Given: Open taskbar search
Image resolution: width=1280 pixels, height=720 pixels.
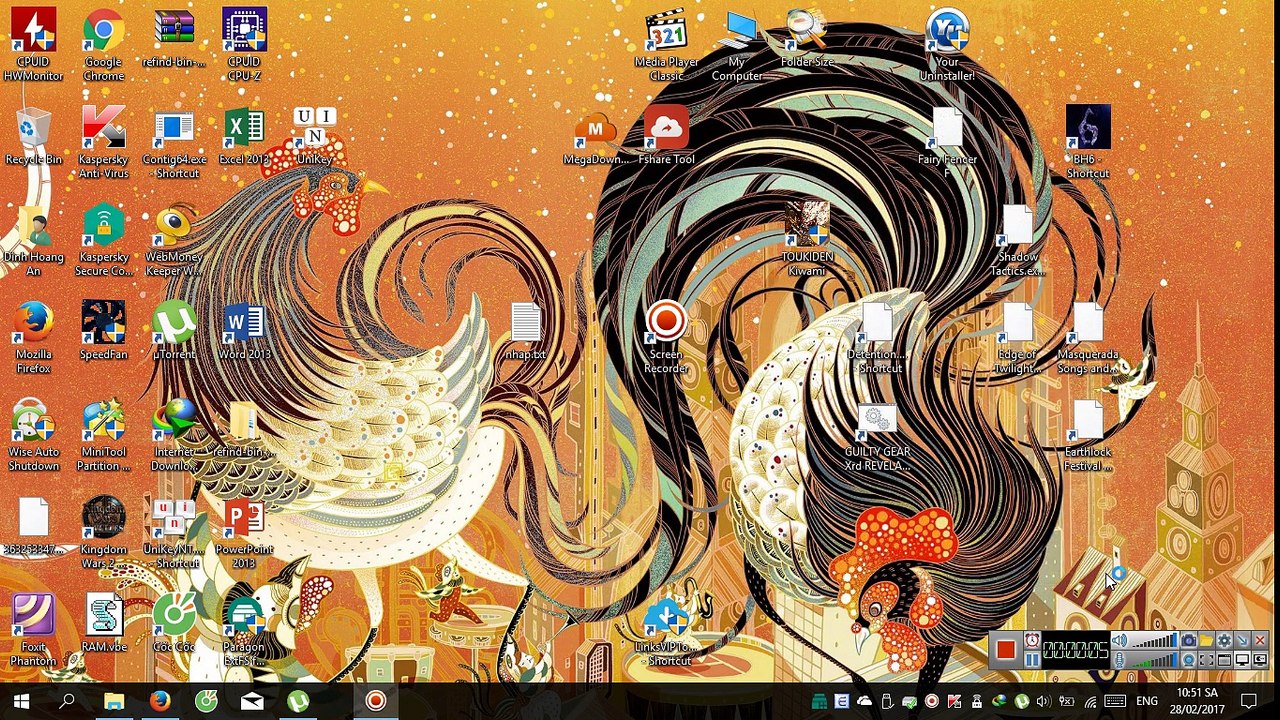Looking at the screenshot, I should [67, 701].
